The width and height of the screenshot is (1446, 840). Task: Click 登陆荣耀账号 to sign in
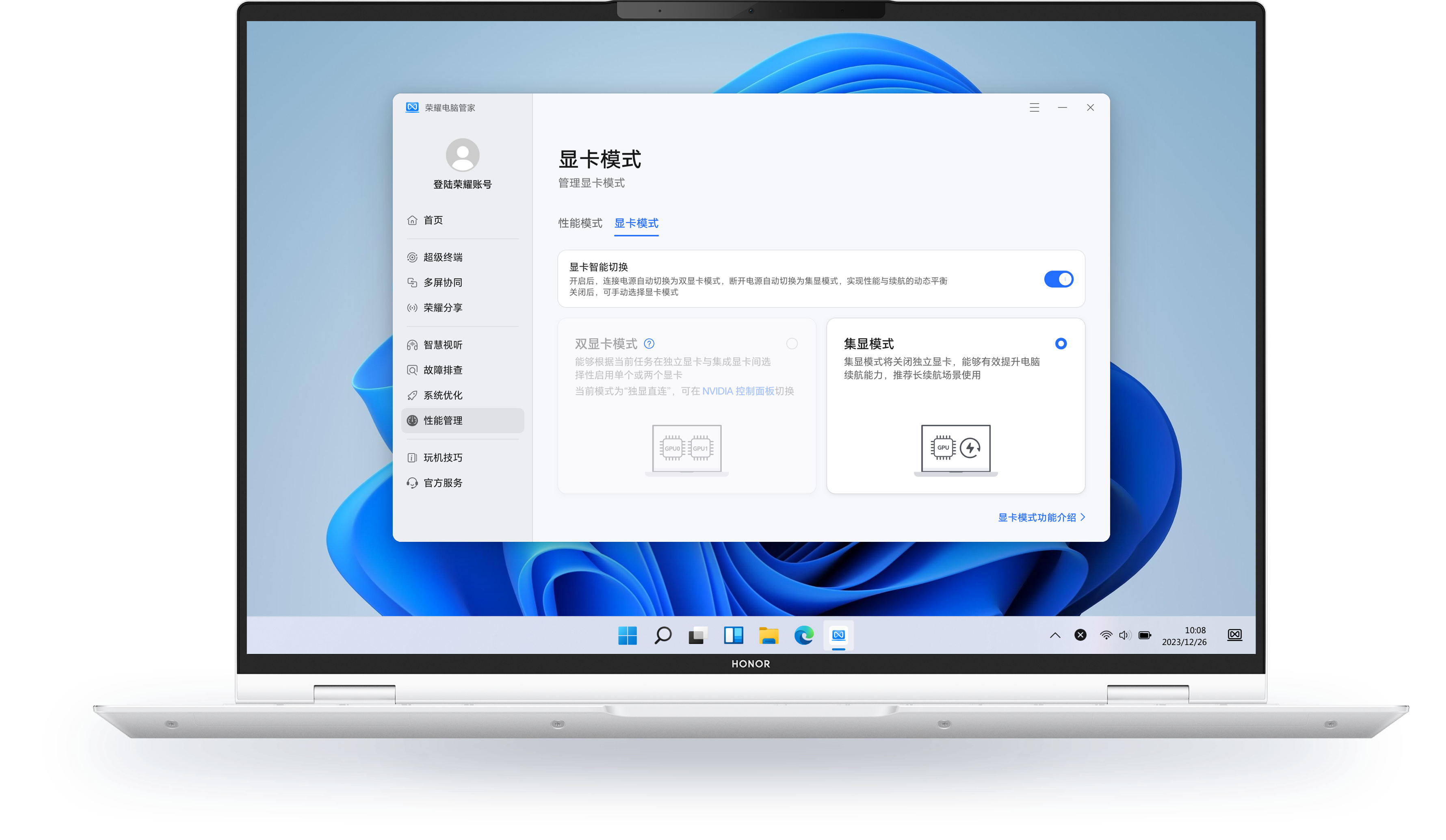pyautogui.click(x=462, y=184)
